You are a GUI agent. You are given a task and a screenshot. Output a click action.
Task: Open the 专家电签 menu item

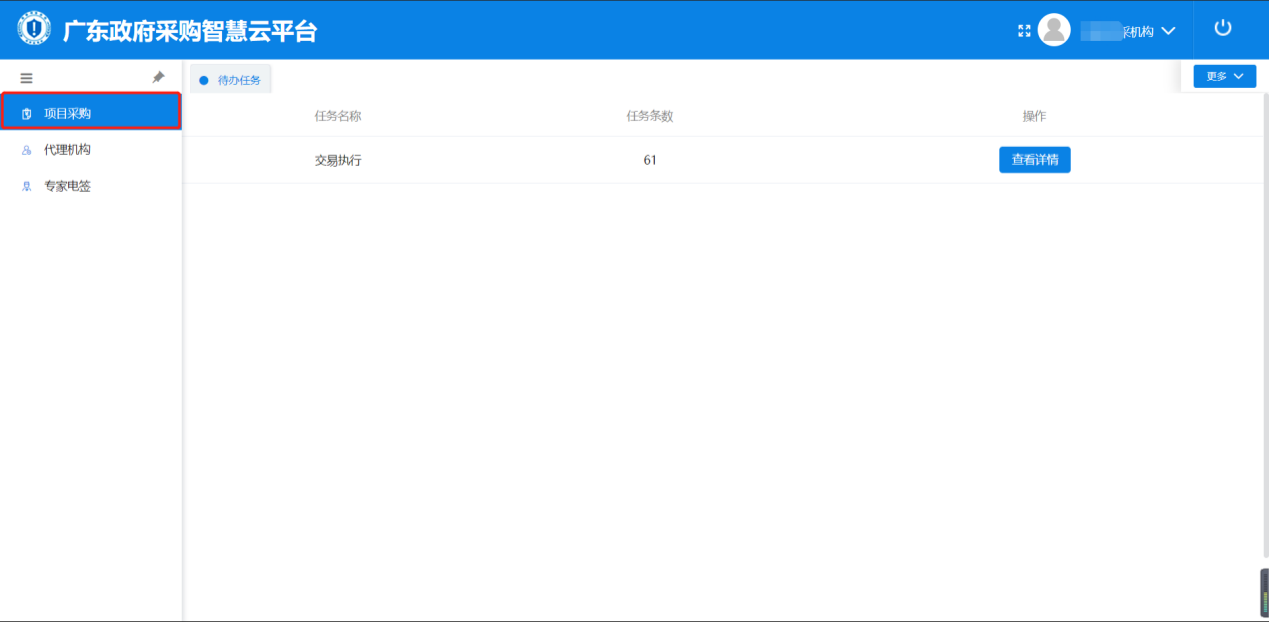tap(67, 186)
